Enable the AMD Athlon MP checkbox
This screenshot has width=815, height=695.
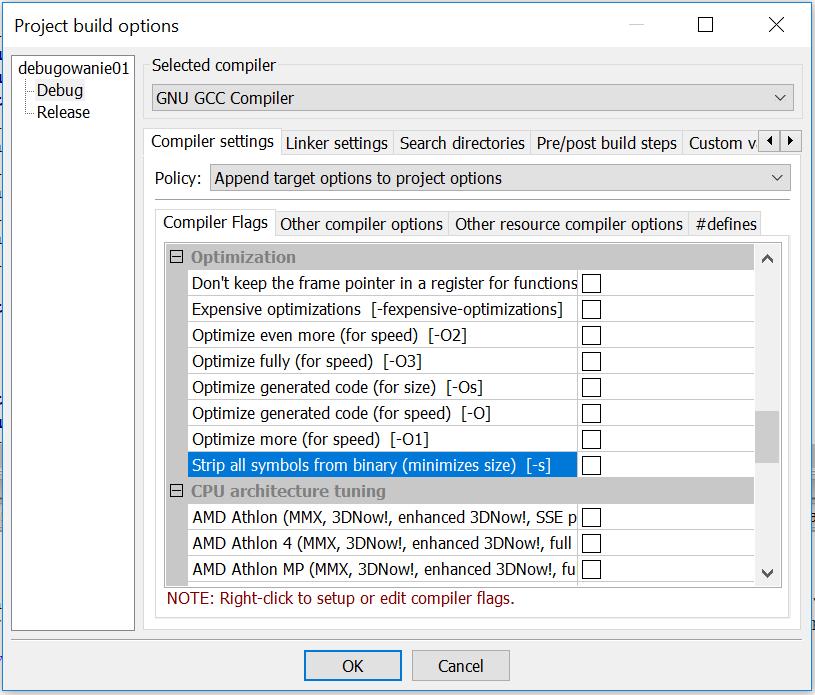click(x=591, y=570)
